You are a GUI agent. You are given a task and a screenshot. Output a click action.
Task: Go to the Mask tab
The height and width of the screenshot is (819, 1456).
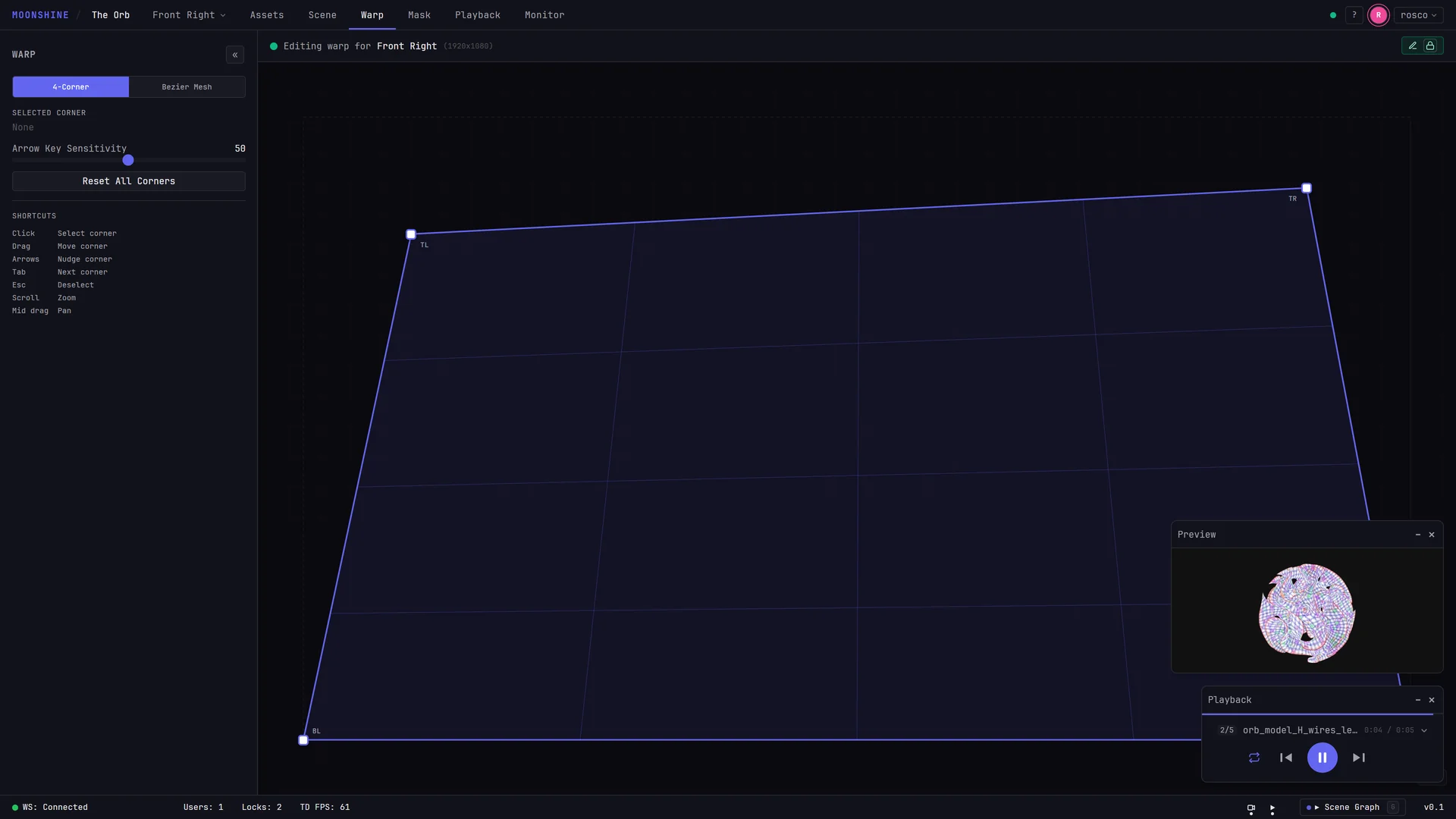point(419,15)
